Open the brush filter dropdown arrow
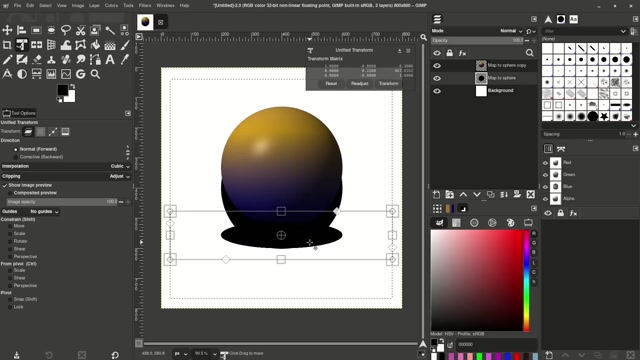Image resolution: width=640 pixels, height=360 pixels. tap(623, 31)
